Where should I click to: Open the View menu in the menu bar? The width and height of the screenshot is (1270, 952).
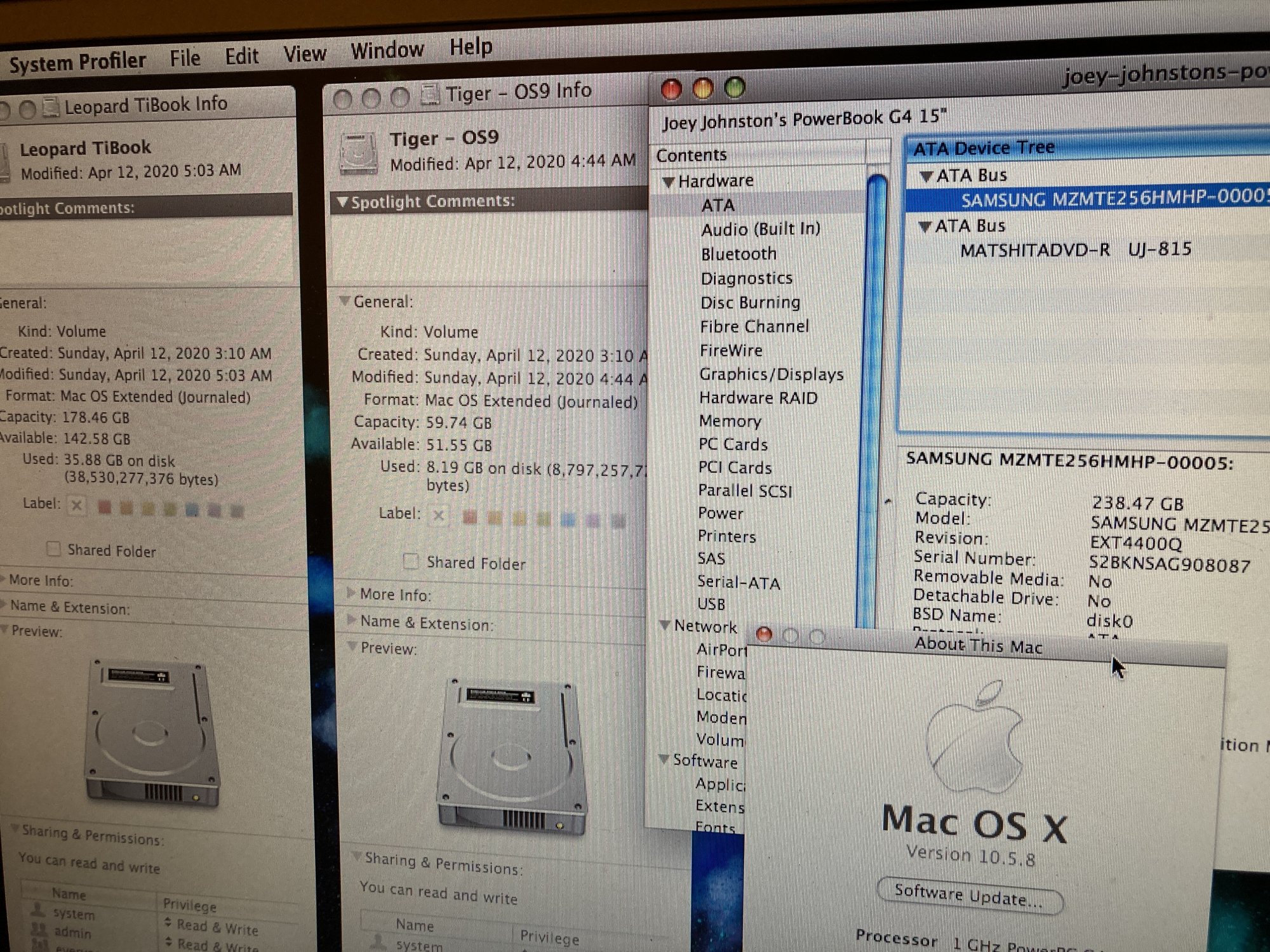click(x=304, y=55)
